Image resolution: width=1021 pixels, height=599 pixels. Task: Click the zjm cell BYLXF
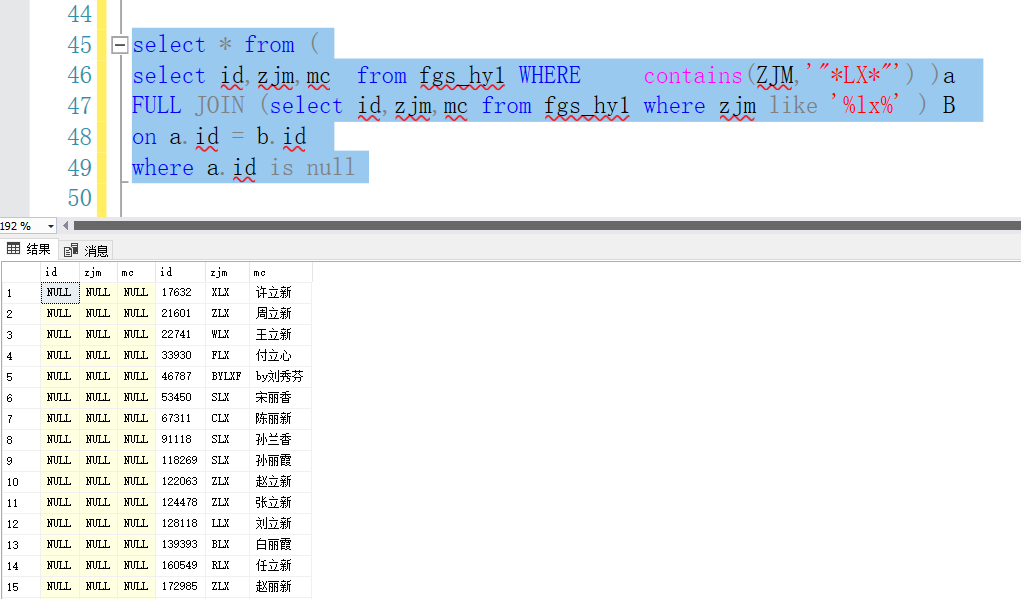click(227, 376)
